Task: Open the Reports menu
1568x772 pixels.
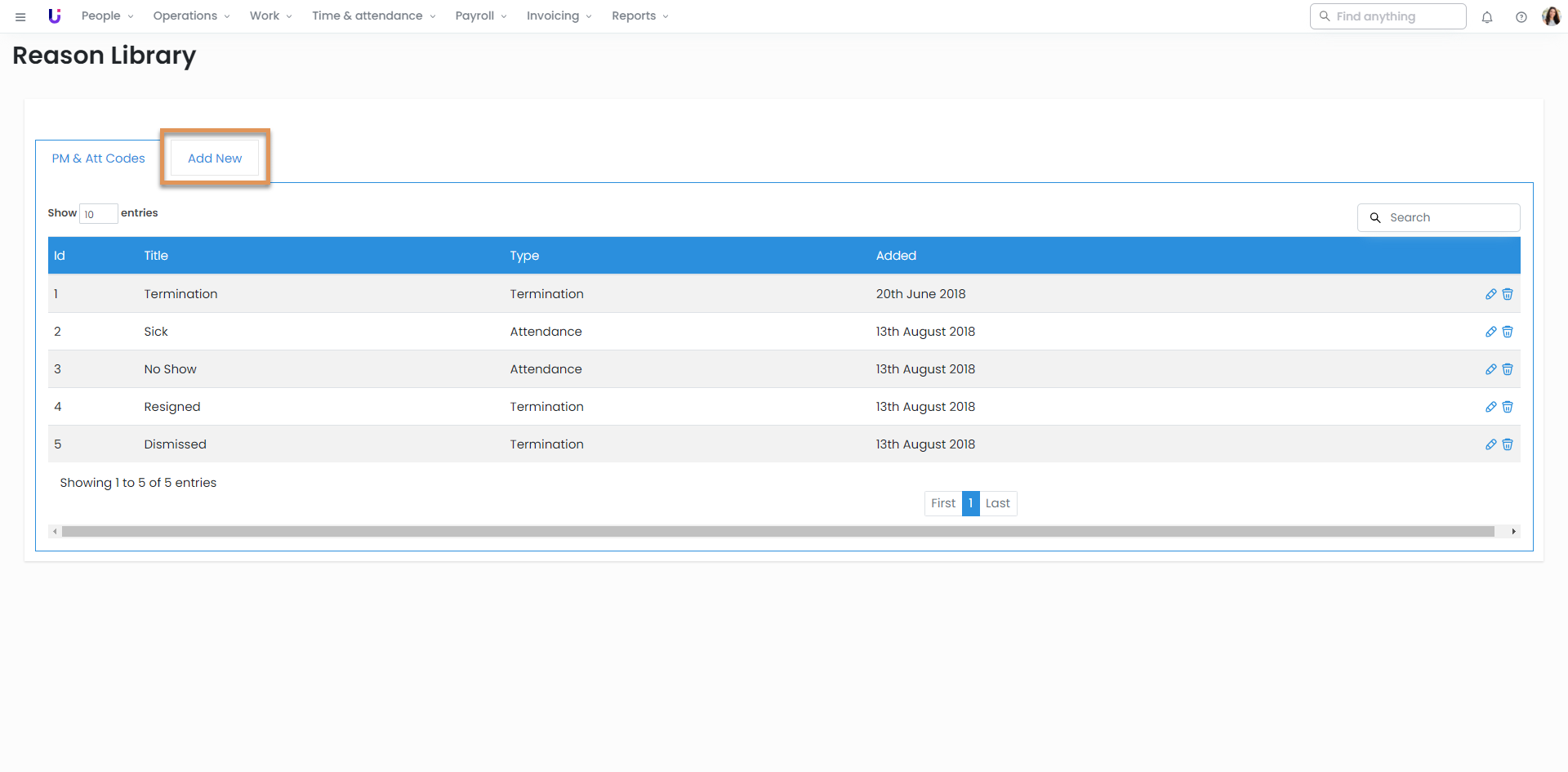Action: (639, 16)
